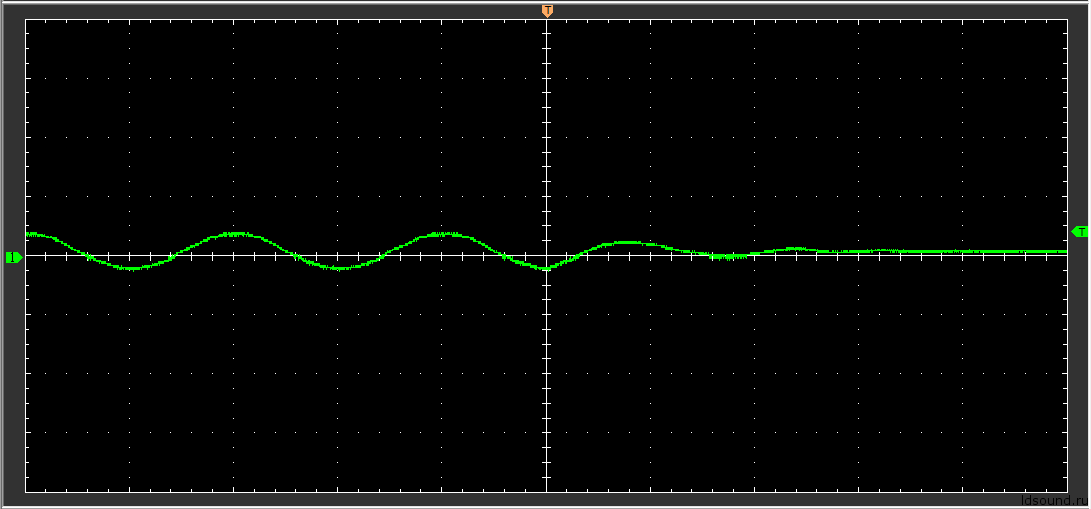Click the waveform start at the left edge
Image resolution: width=1091 pixels, height=509 pixels.
[x=28, y=234]
